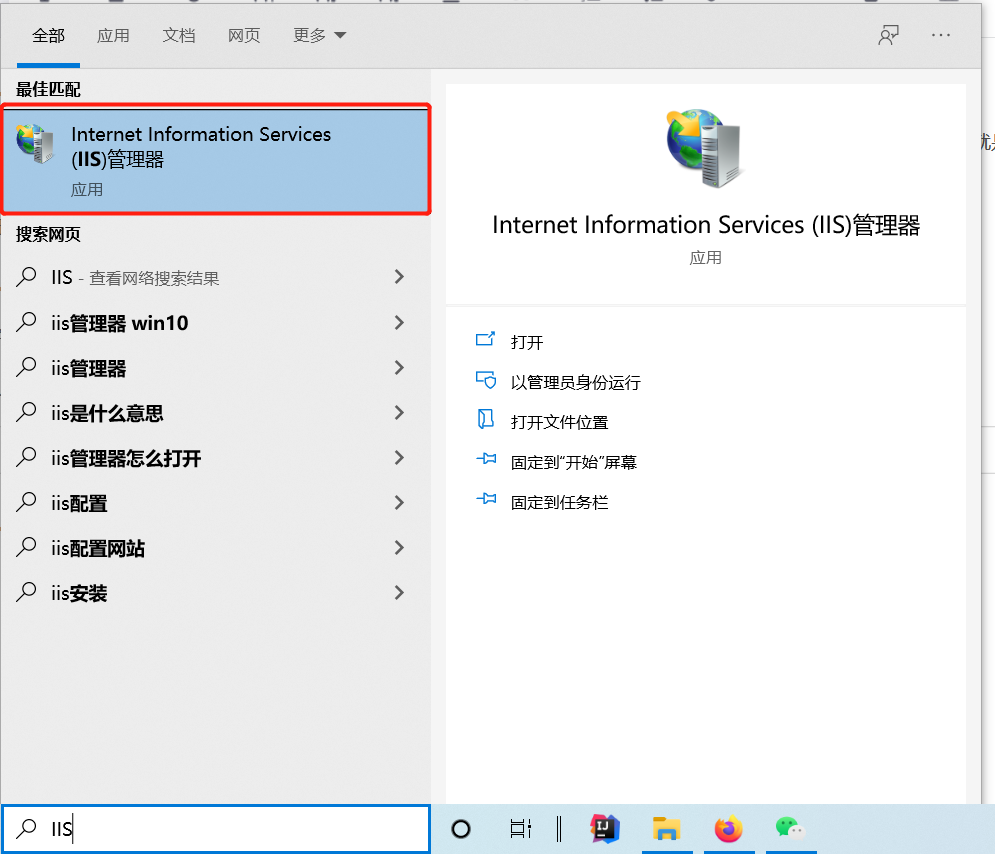
Task: Expand the chevron for iis安装
Action: (399, 593)
